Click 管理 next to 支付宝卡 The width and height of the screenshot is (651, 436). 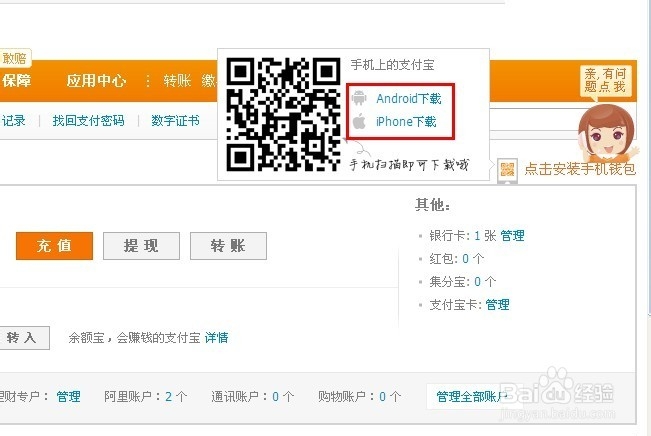pyautogui.click(x=497, y=304)
